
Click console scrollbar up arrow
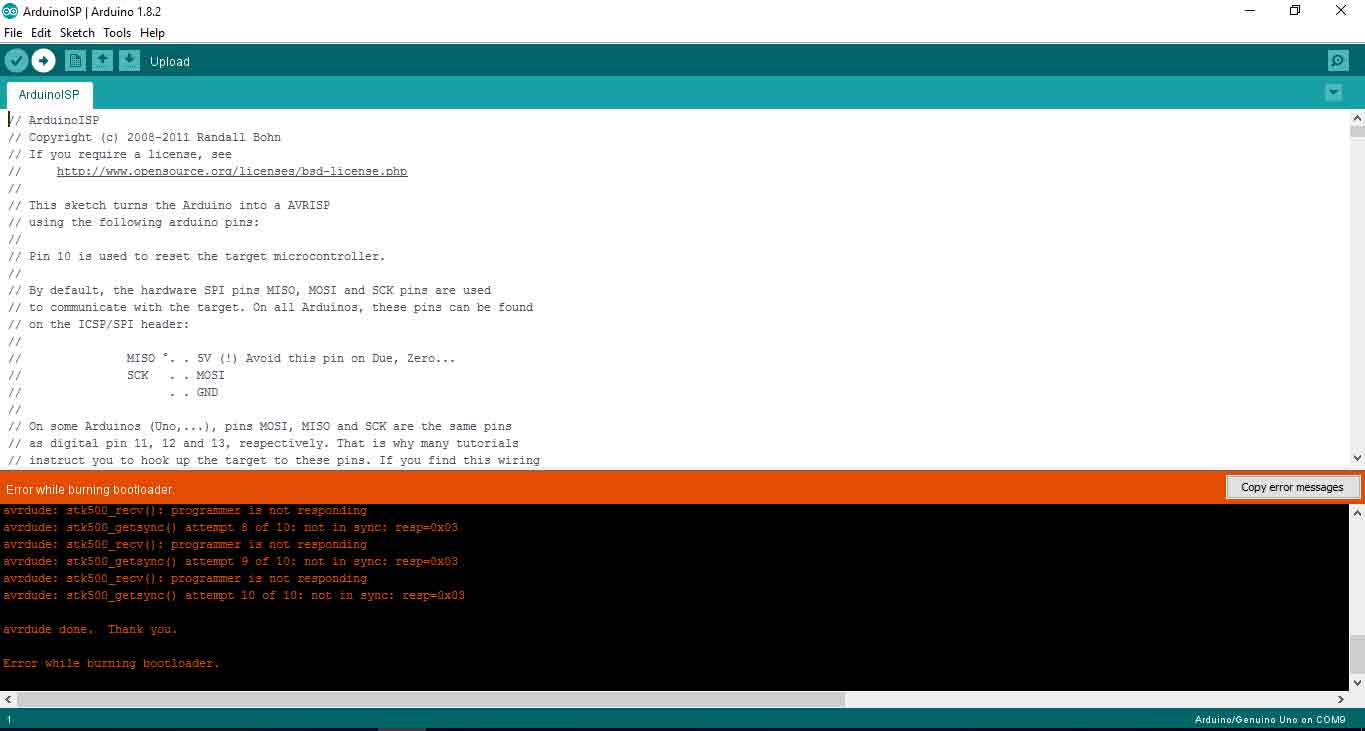point(1357,512)
